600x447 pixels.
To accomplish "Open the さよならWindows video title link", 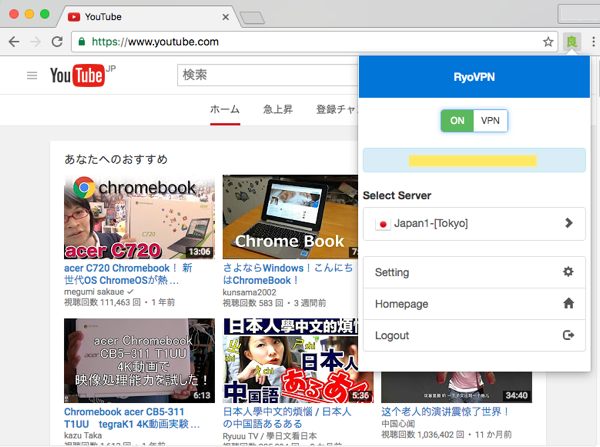I will coord(288,274).
